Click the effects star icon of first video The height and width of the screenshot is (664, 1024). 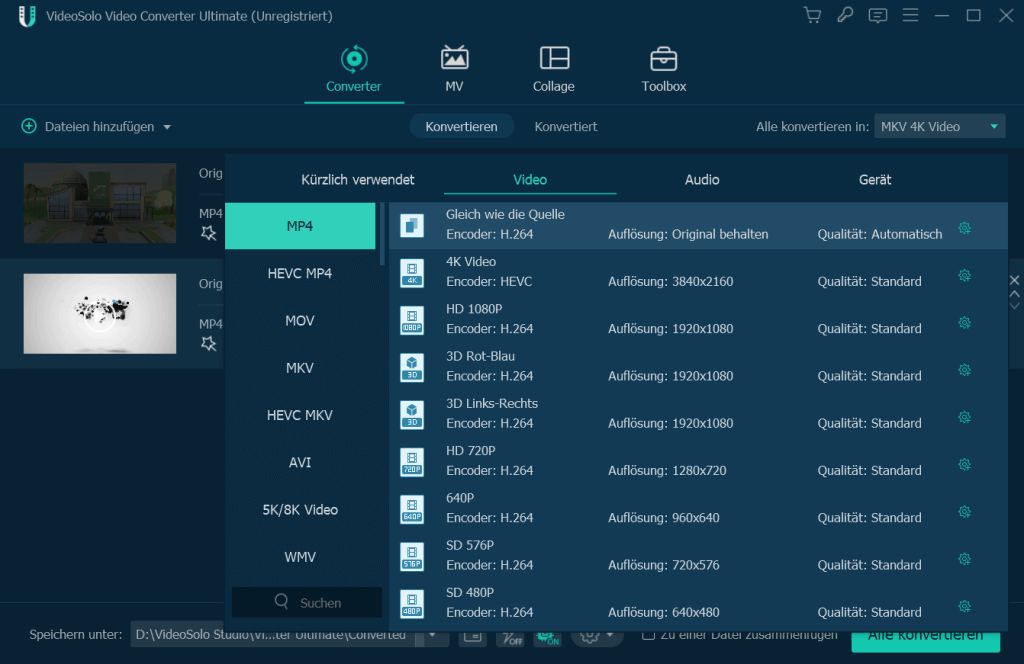click(208, 232)
